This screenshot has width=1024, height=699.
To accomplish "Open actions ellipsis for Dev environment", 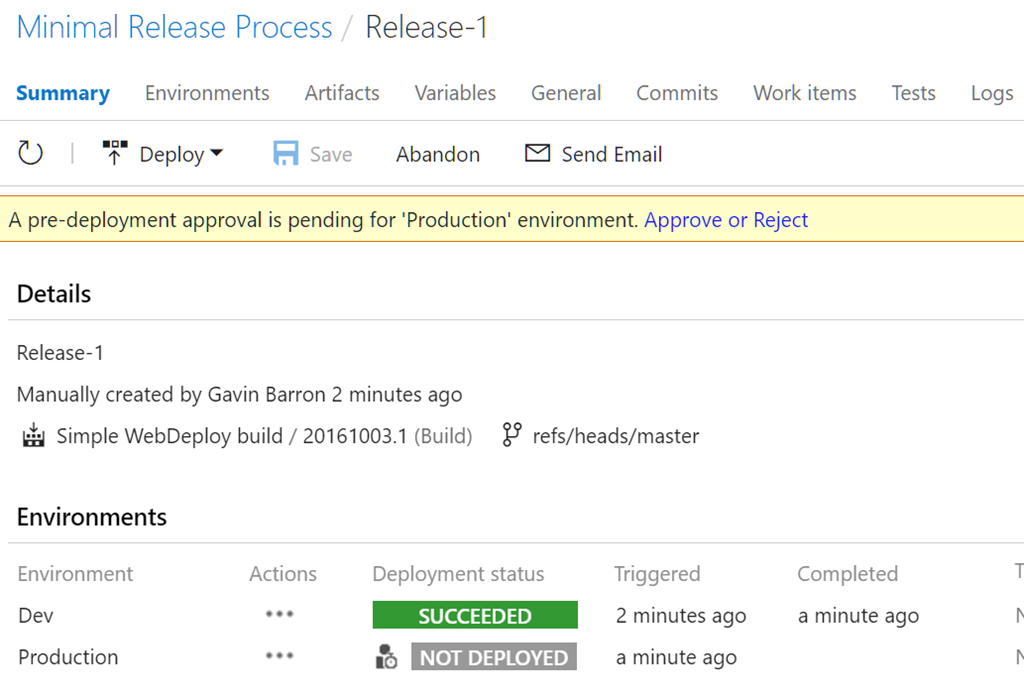I will [x=280, y=615].
